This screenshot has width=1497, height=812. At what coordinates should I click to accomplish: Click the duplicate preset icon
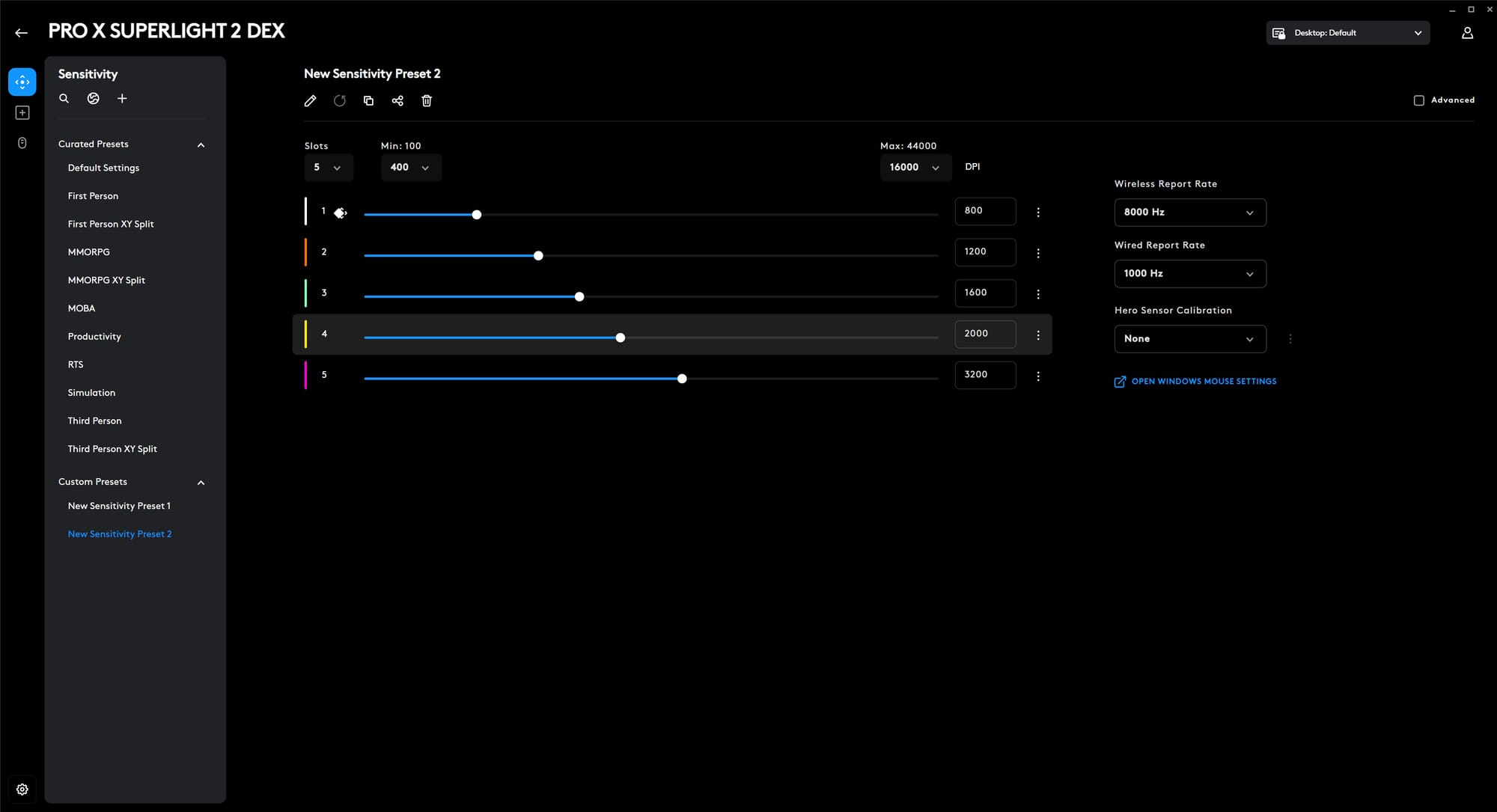pos(368,101)
